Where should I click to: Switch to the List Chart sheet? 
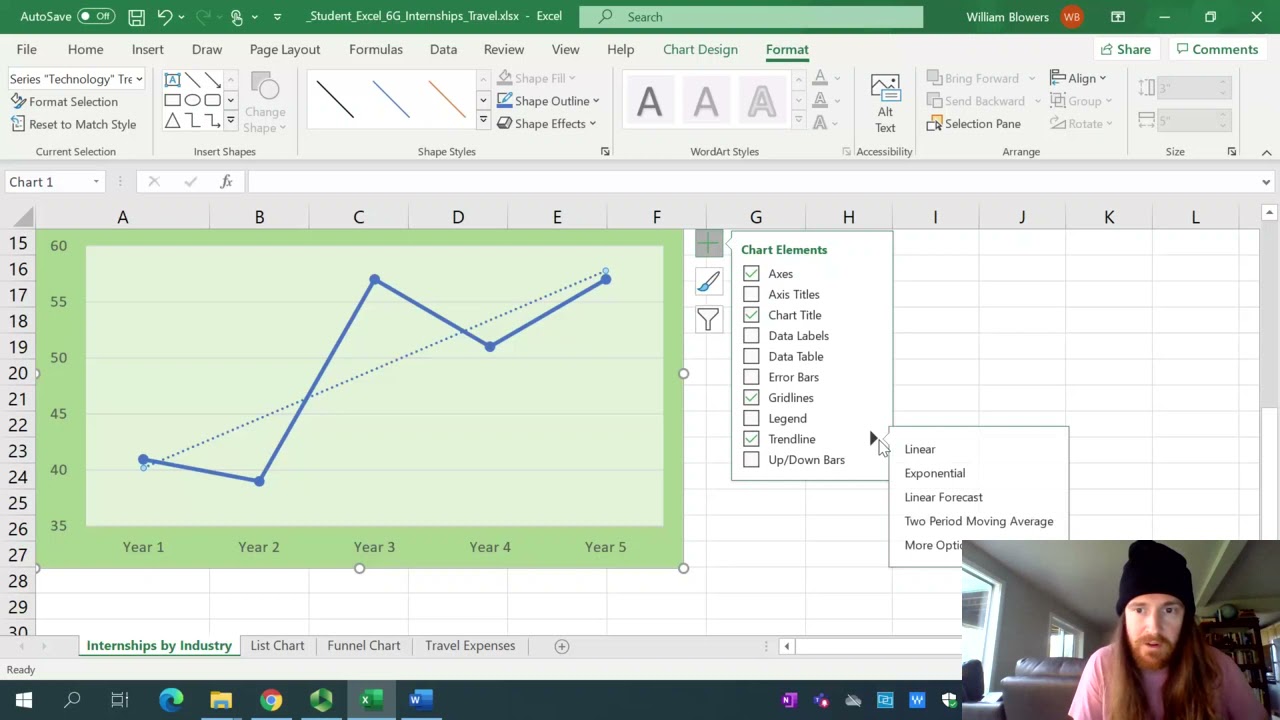pos(277,646)
